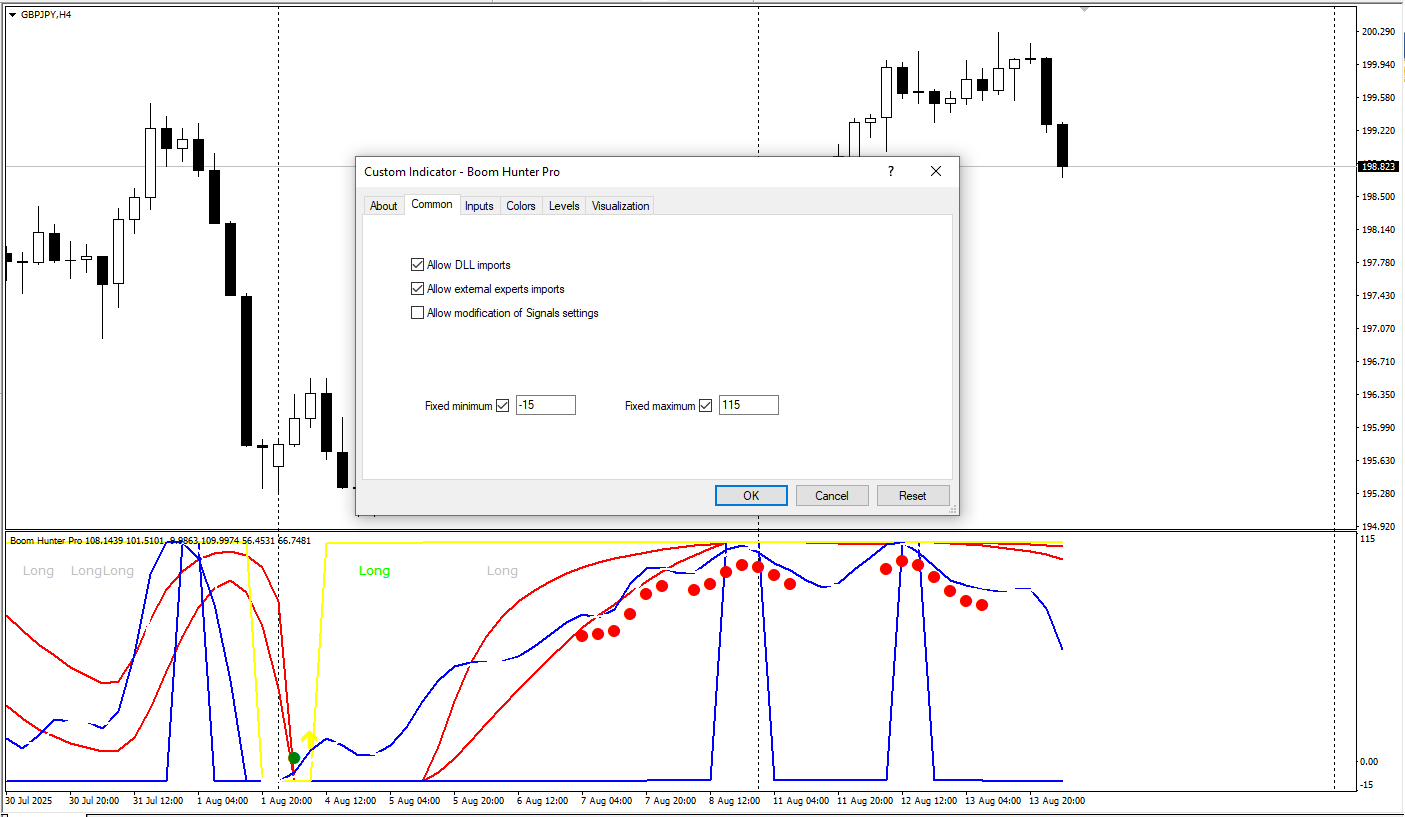Image resolution: width=1405 pixels, height=817 pixels.
Task: Click the chart shift triangle marker
Action: (x=1084, y=9)
